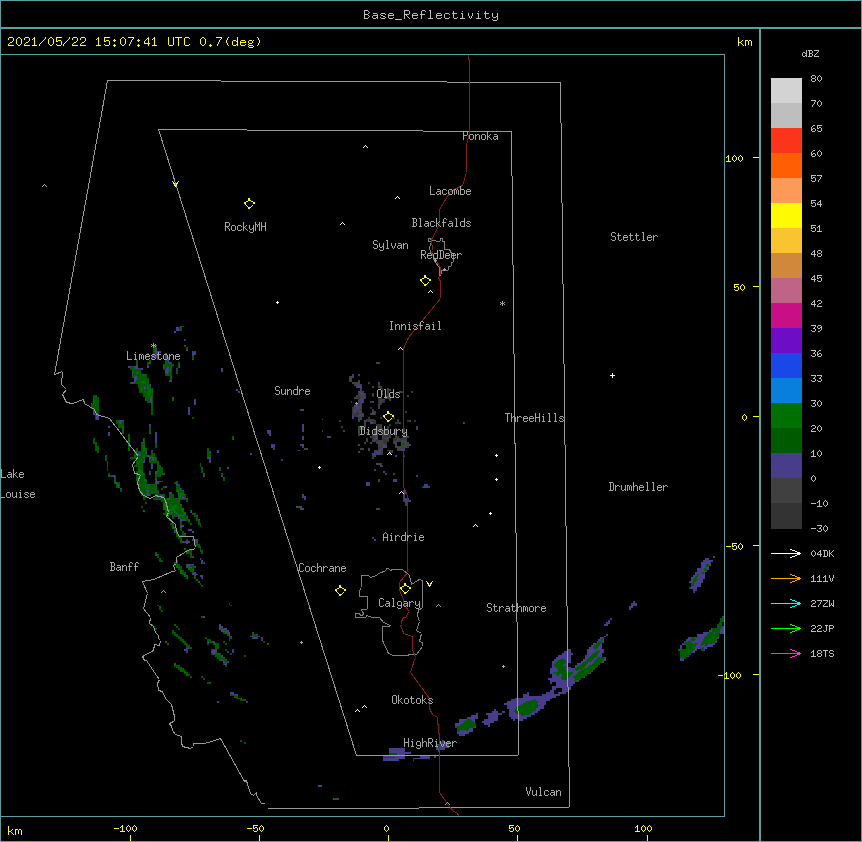Click the Vulcan city label

(543, 792)
